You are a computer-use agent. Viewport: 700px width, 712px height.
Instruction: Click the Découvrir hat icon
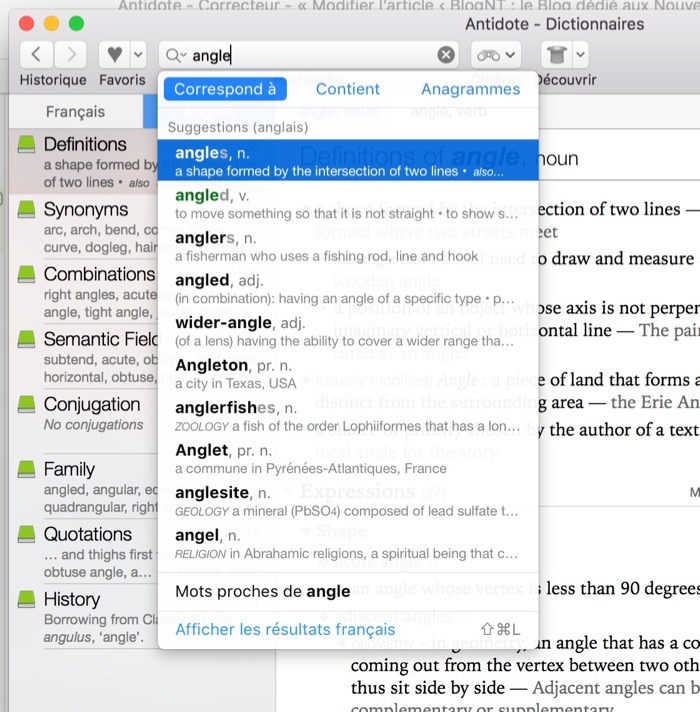[556, 55]
